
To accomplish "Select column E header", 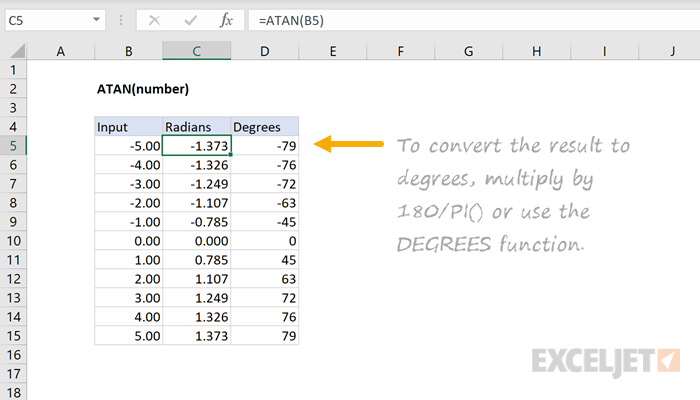I will pos(333,51).
